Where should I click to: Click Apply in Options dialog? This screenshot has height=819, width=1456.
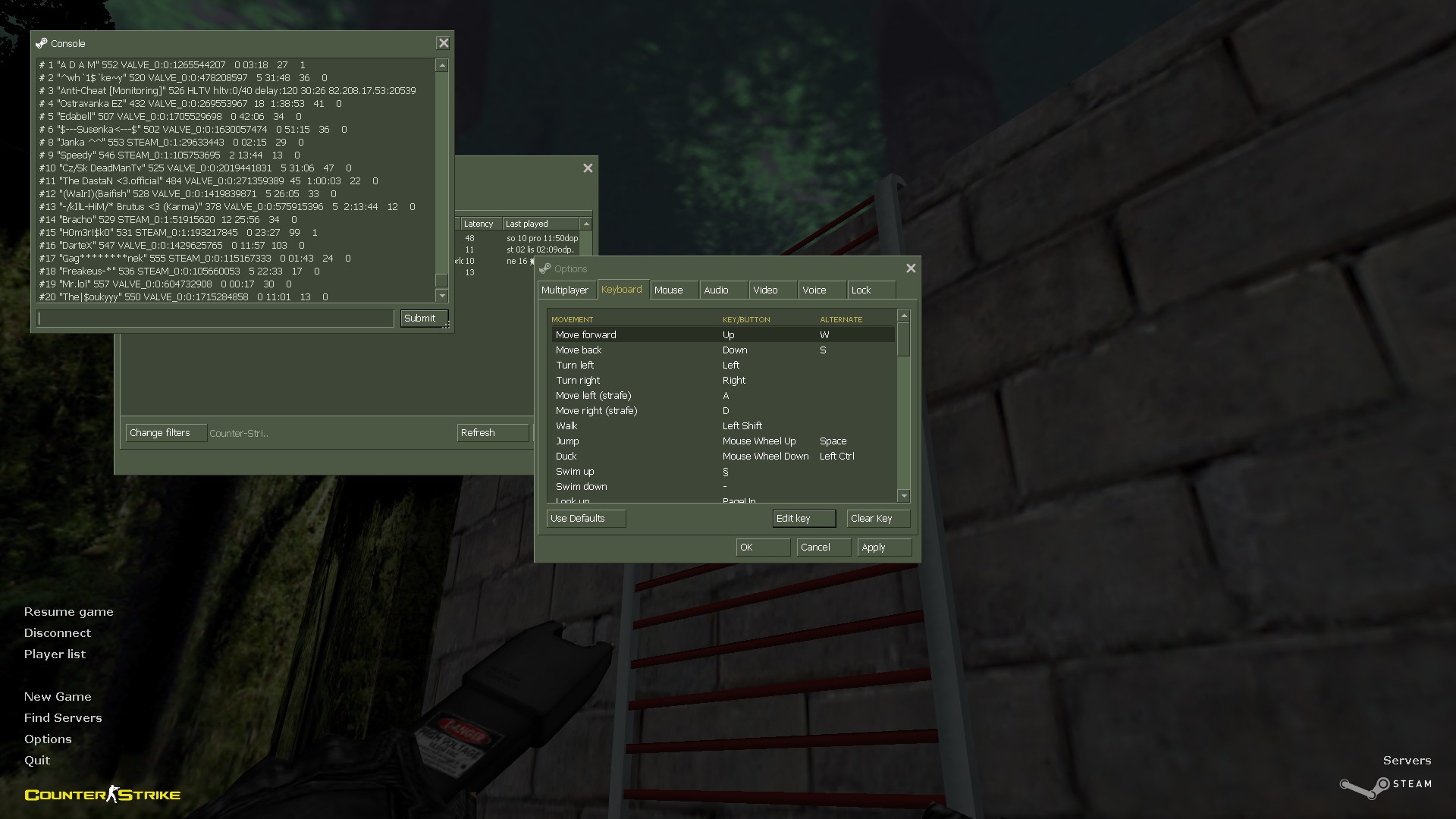(x=884, y=548)
